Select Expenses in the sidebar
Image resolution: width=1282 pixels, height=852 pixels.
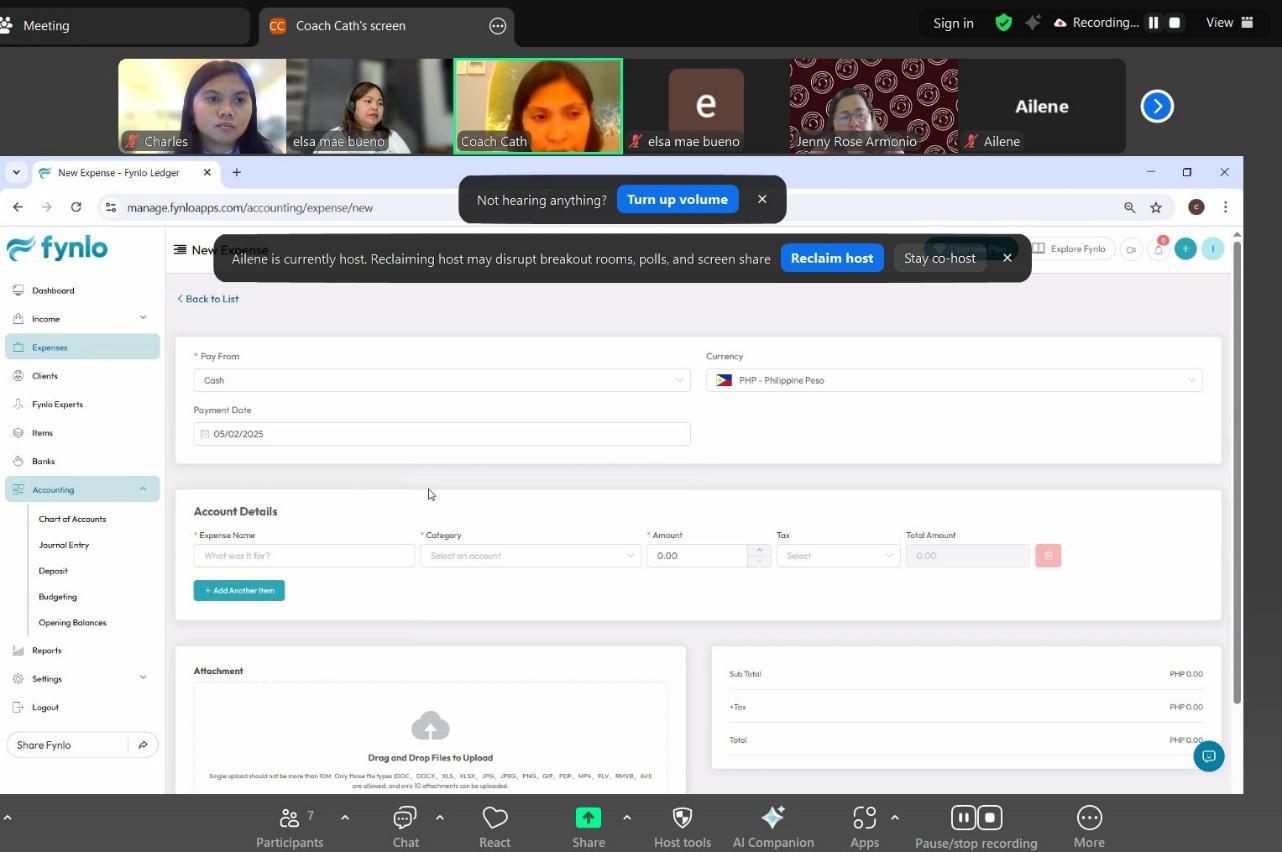point(82,347)
